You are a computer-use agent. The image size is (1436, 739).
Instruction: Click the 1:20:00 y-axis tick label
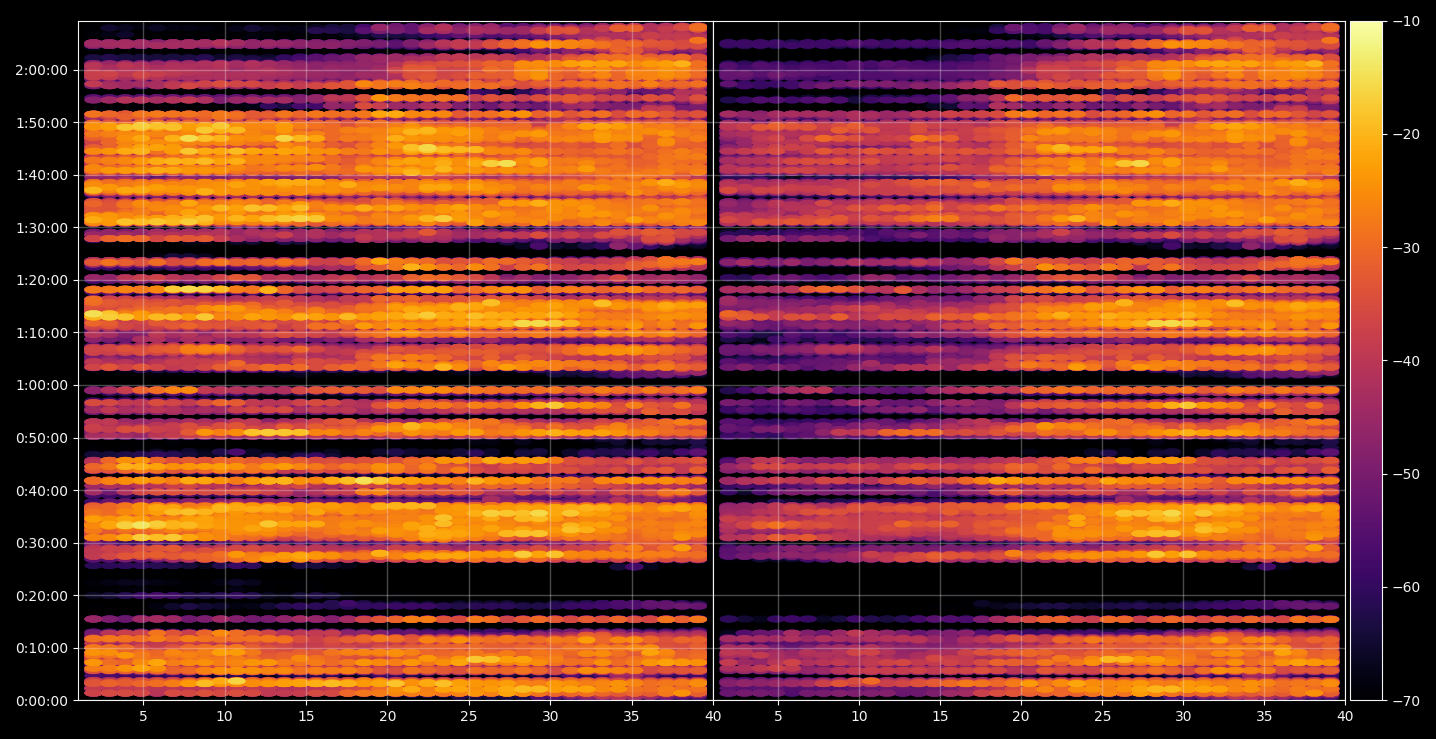coord(42,280)
